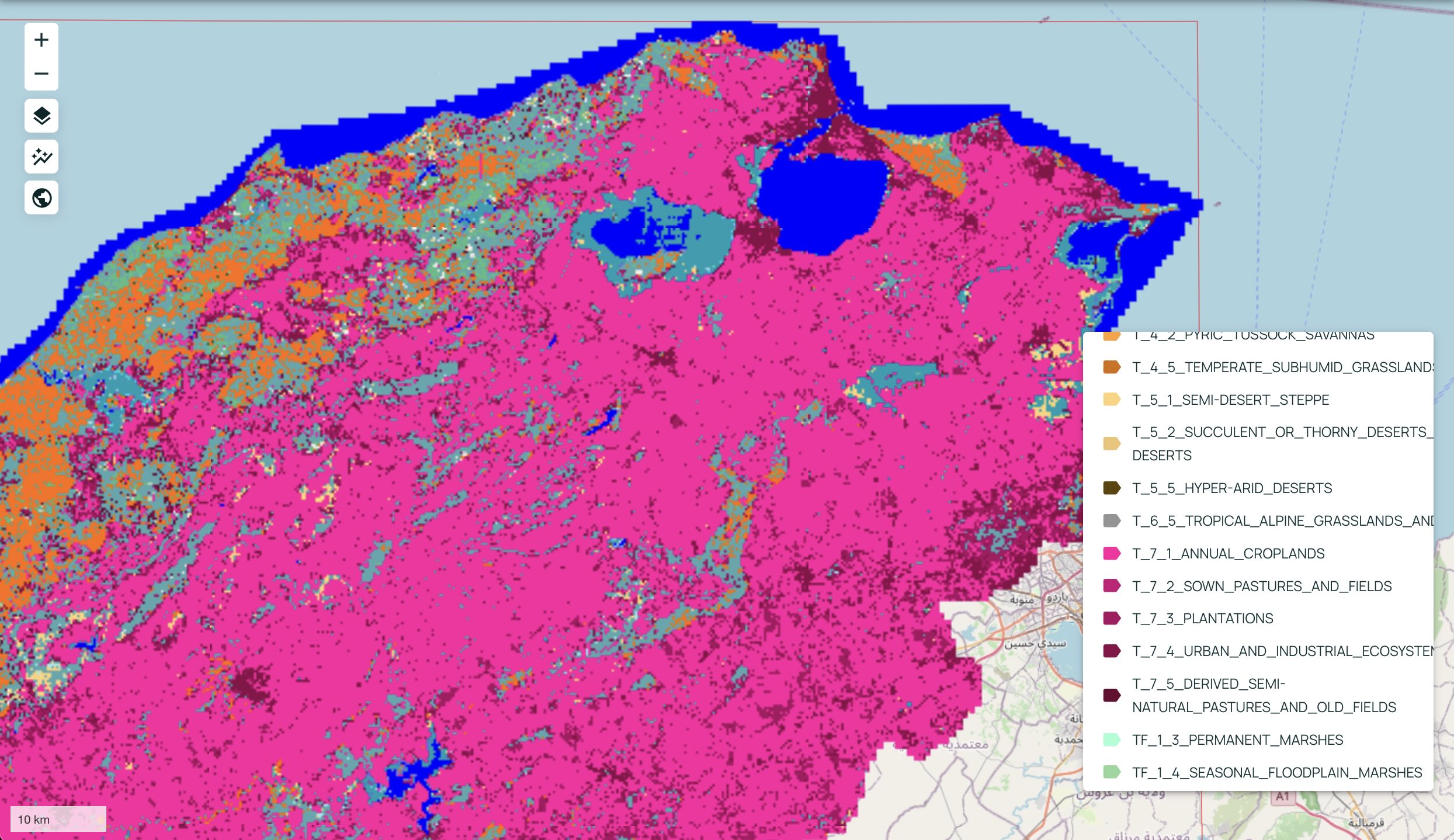Click T_5_5_HYPER-ARID_DESERTS brown legend marker
Image resolution: width=1454 pixels, height=840 pixels.
click(x=1111, y=488)
